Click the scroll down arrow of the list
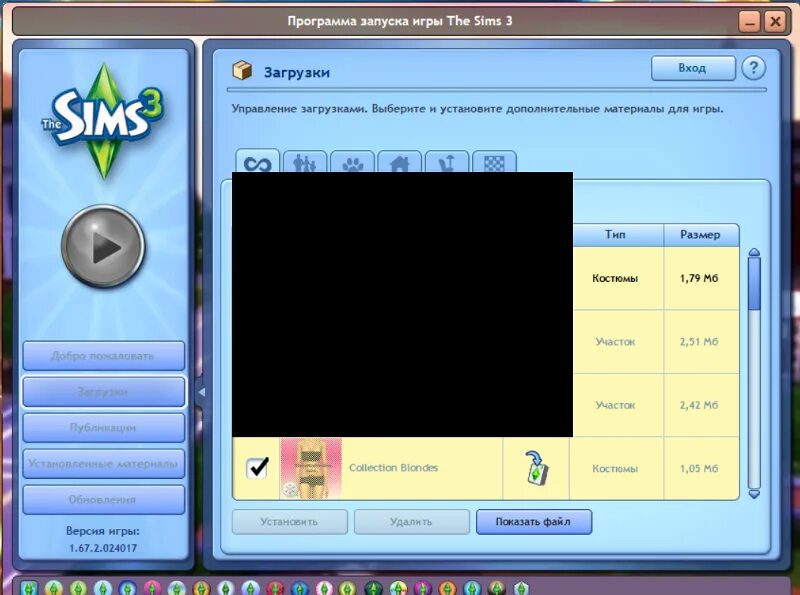Image resolution: width=800 pixels, height=595 pixels. coord(754,494)
